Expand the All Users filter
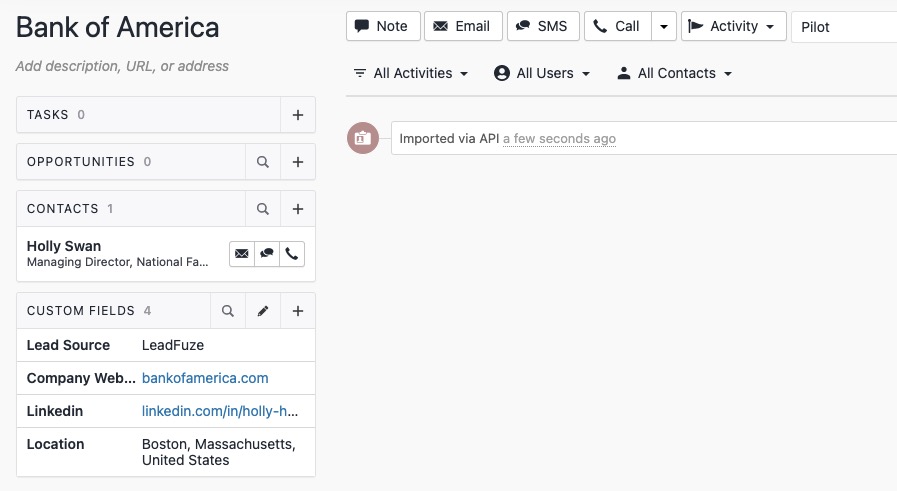The height and width of the screenshot is (491, 897). click(542, 73)
